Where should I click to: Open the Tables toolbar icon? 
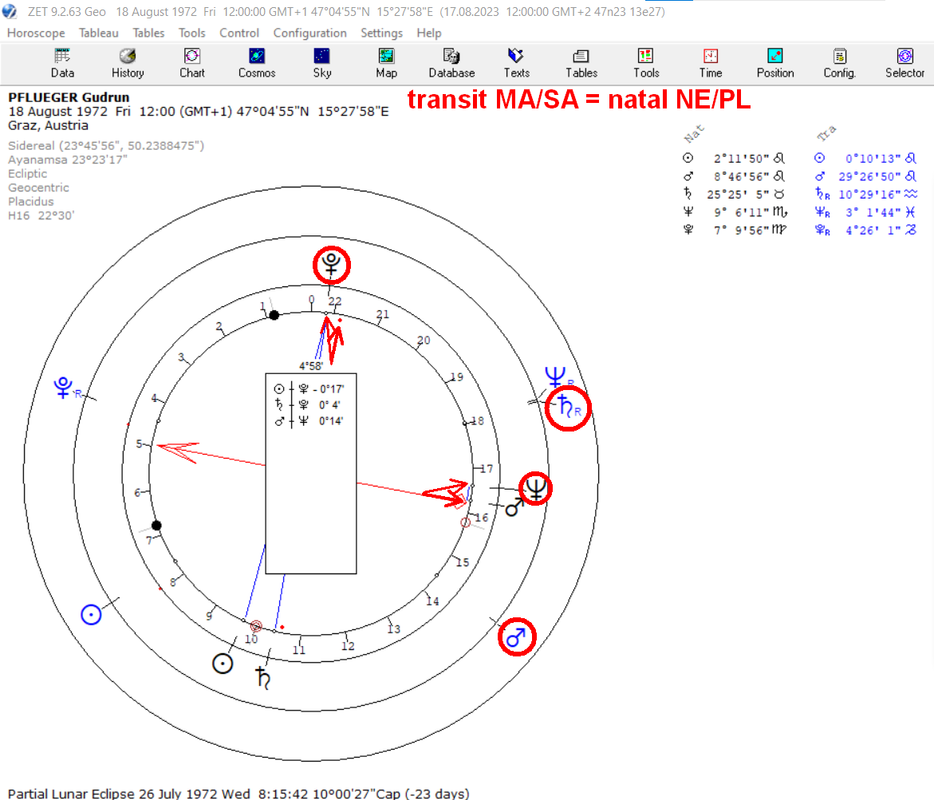581,63
